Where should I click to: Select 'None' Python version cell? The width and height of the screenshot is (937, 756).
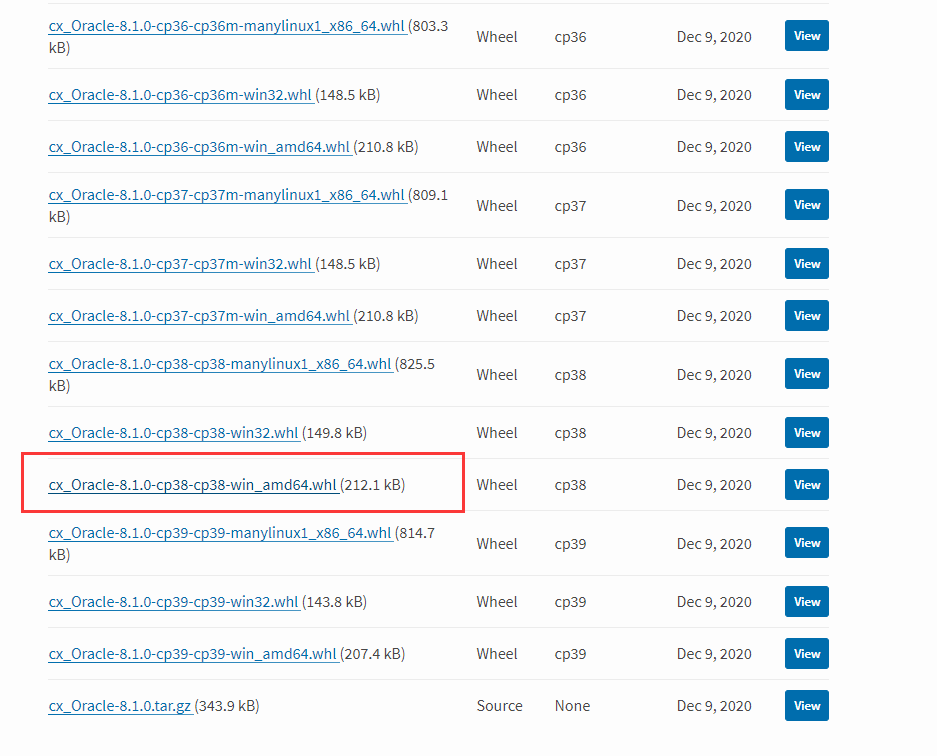click(572, 706)
